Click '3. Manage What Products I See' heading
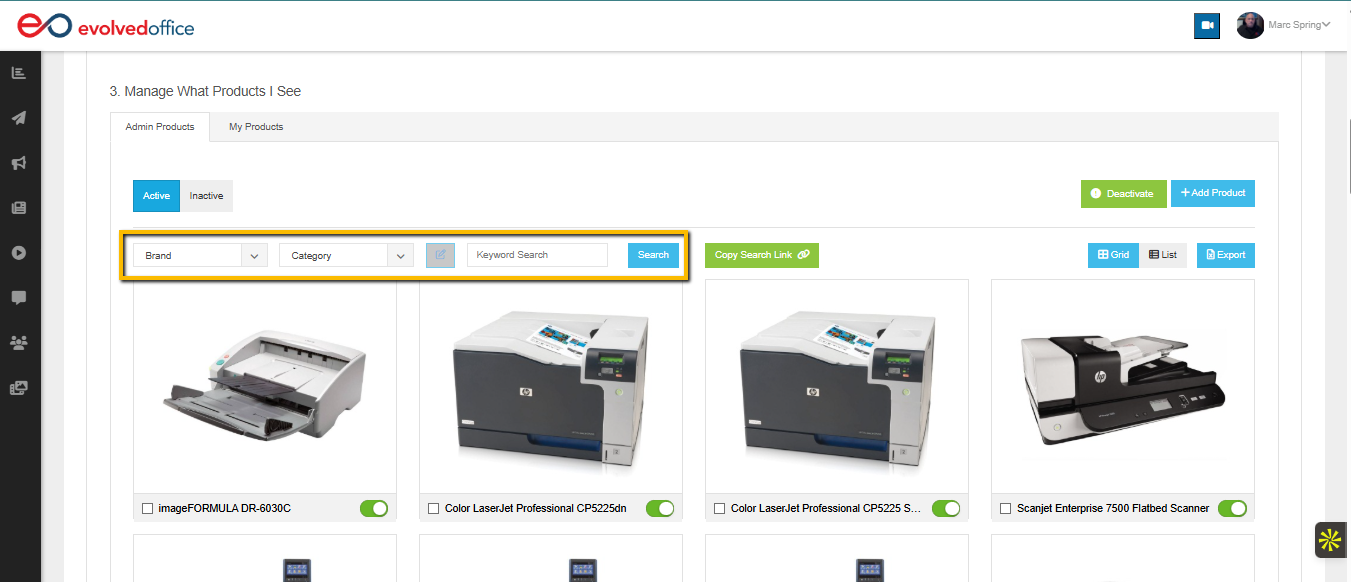The width and height of the screenshot is (1351, 582). tap(205, 91)
